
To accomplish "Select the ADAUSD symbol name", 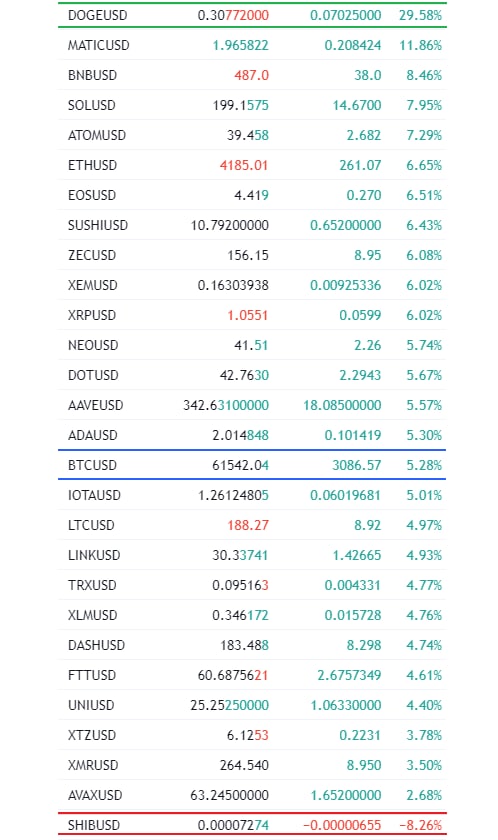I will point(93,435).
